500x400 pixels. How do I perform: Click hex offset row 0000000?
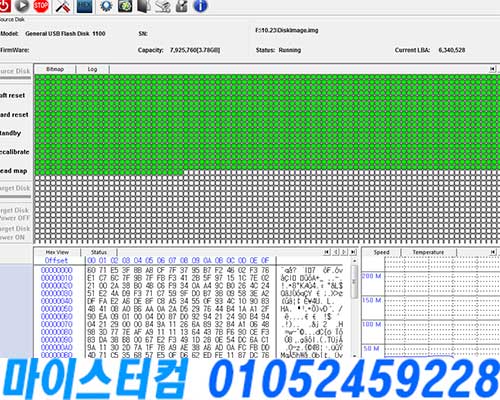click(57, 270)
